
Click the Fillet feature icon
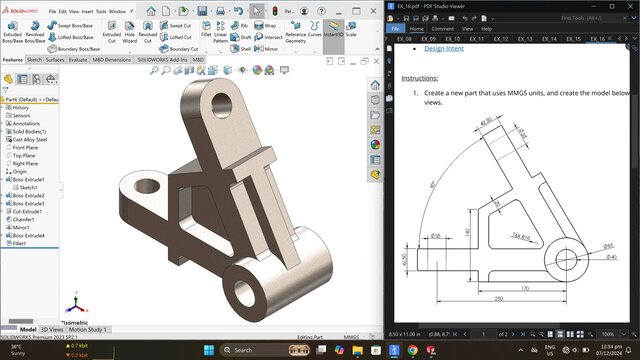pyautogui.click(x=206, y=29)
